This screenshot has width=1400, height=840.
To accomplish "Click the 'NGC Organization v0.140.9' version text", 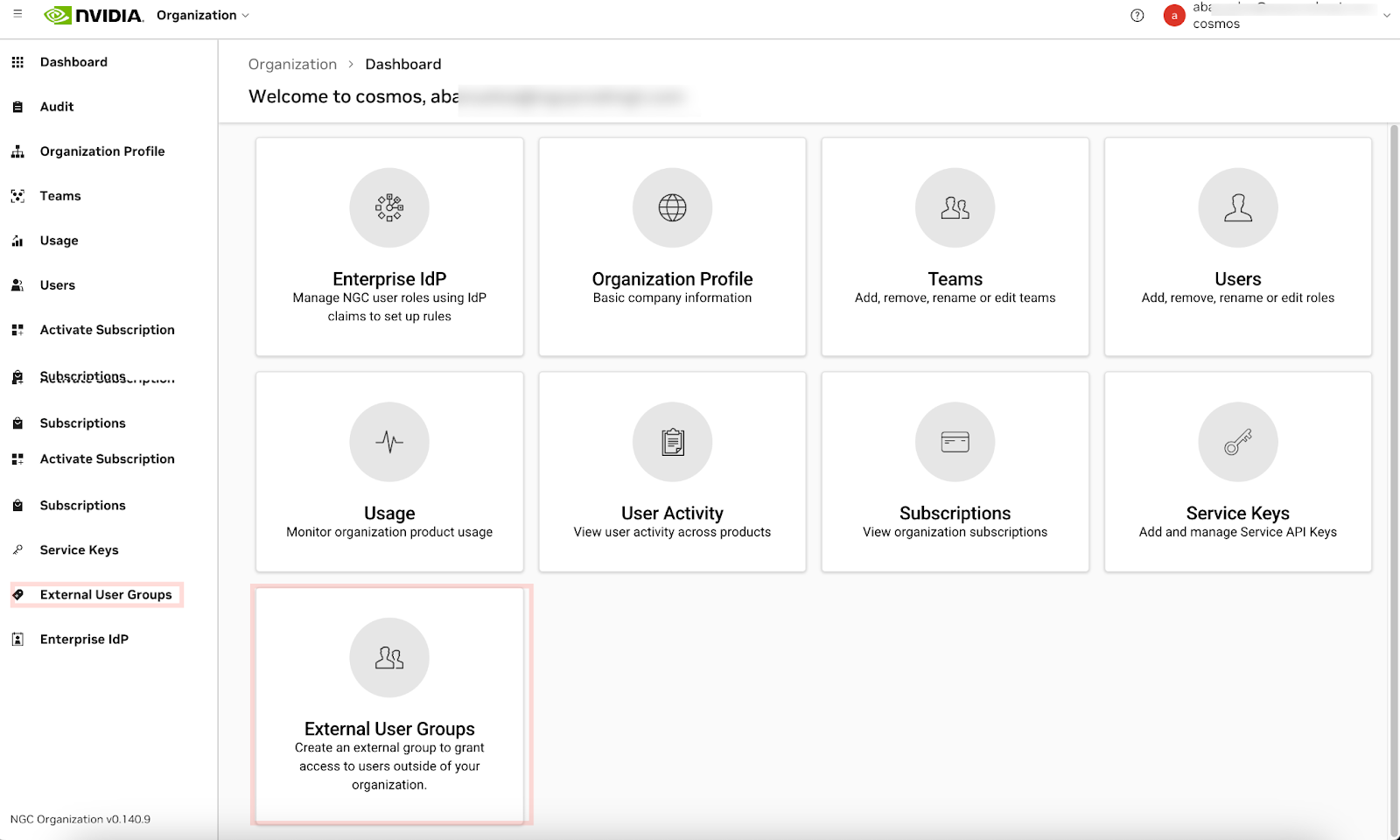I will click(80, 820).
